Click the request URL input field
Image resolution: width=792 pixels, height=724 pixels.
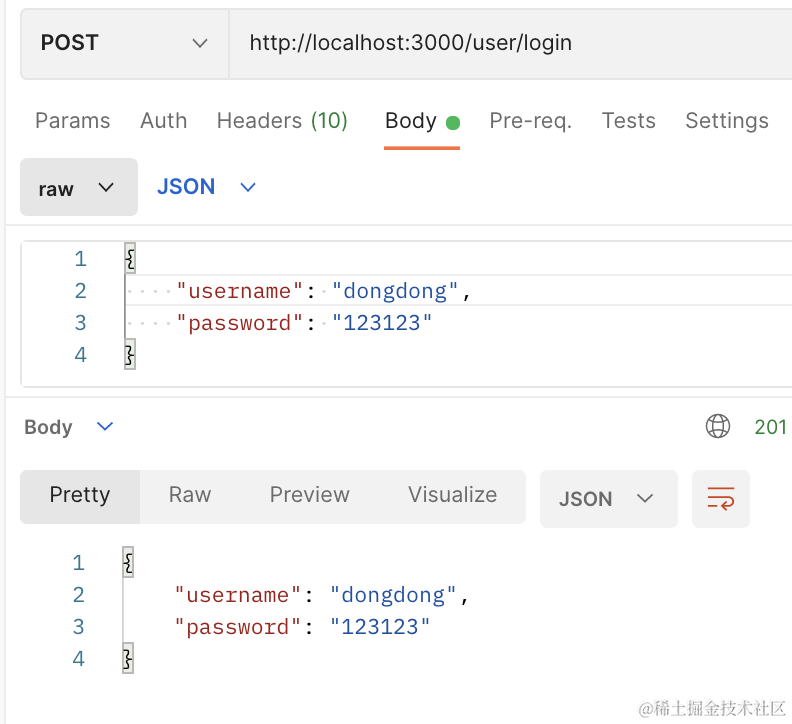point(500,43)
